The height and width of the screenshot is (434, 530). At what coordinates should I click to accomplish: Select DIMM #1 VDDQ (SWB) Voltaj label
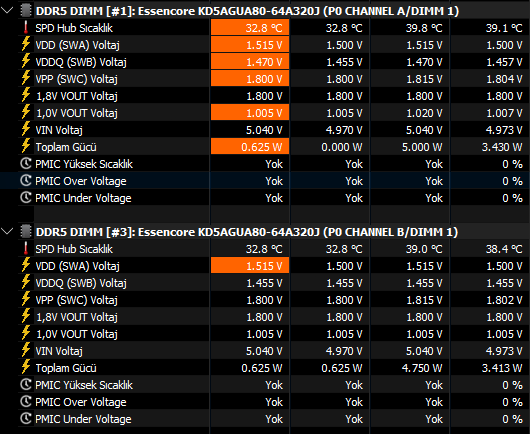(x=81, y=62)
